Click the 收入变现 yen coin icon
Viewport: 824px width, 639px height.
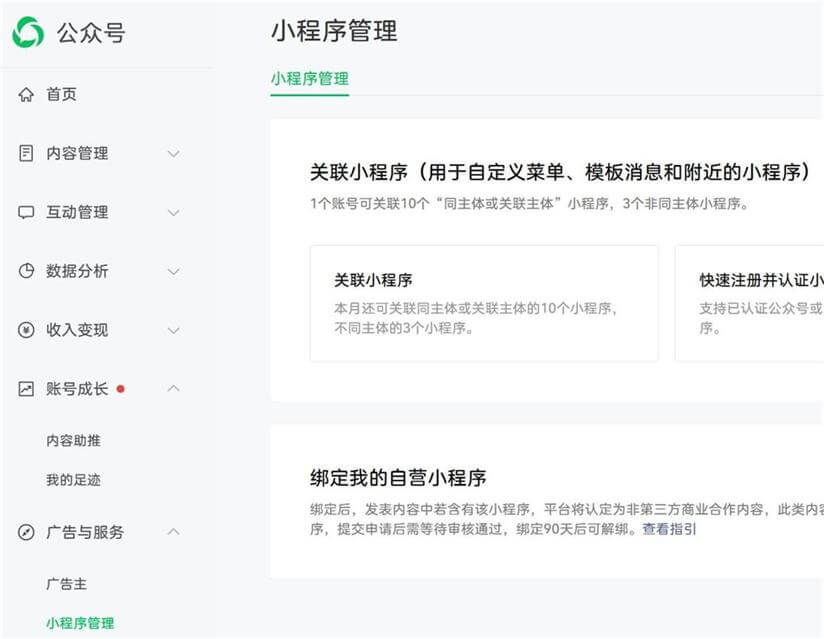(26, 330)
